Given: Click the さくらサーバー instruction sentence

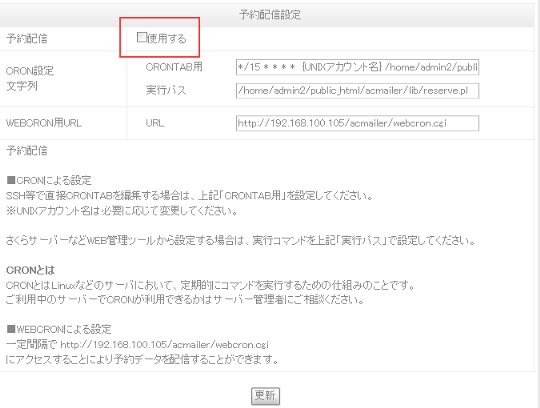Looking at the screenshot, I should (241, 240).
